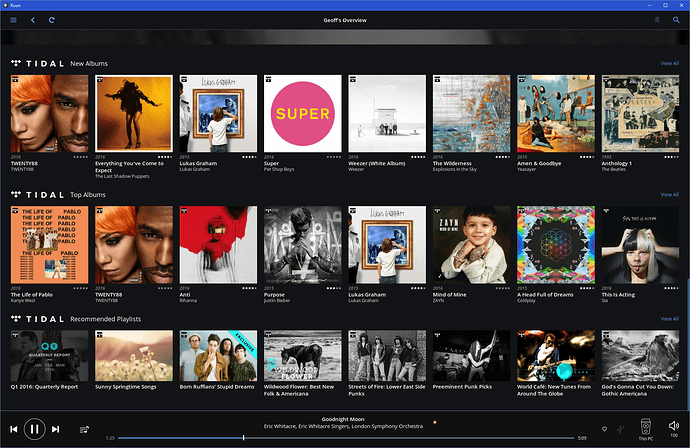Open Anthology 1 by The Beatles
The width and height of the screenshot is (690, 448).
640,114
